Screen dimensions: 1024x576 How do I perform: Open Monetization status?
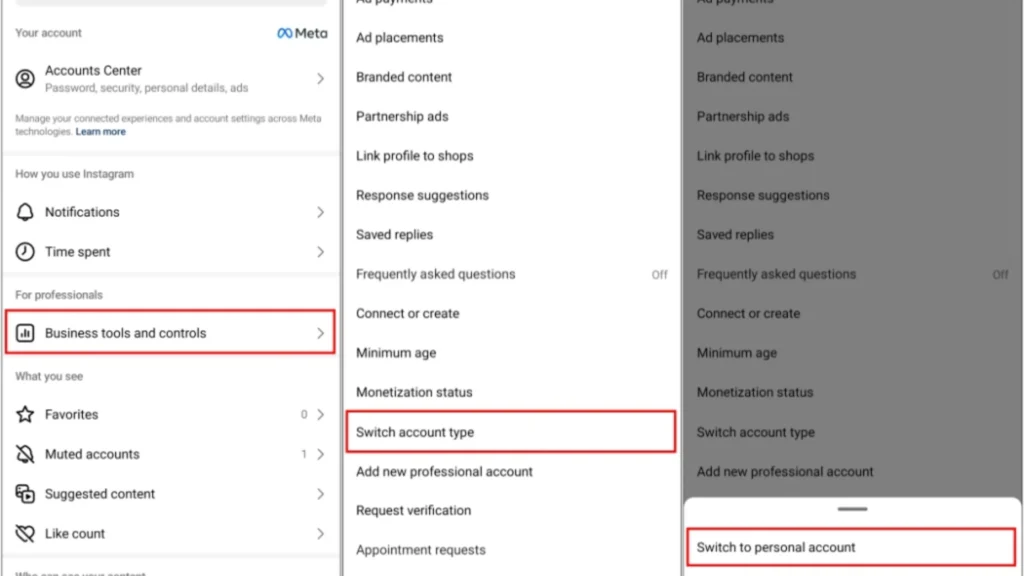point(414,392)
